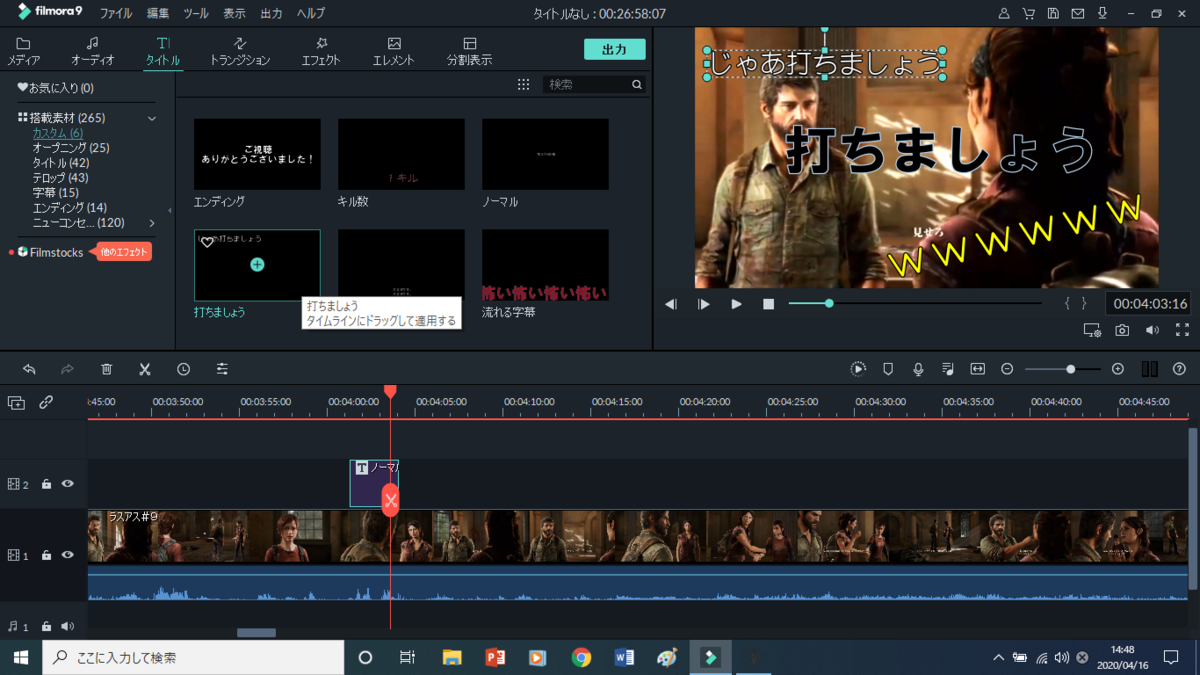The height and width of the screenshot is (675, 1200).
Task: Add 打ちましょう title with the plus icon
Action: point(257,265)
